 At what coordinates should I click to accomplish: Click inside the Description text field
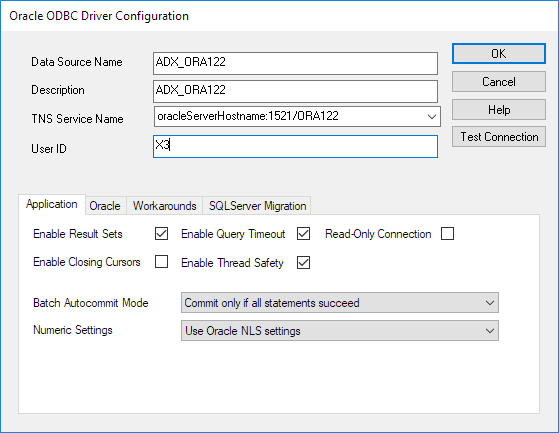click(295, 91)
